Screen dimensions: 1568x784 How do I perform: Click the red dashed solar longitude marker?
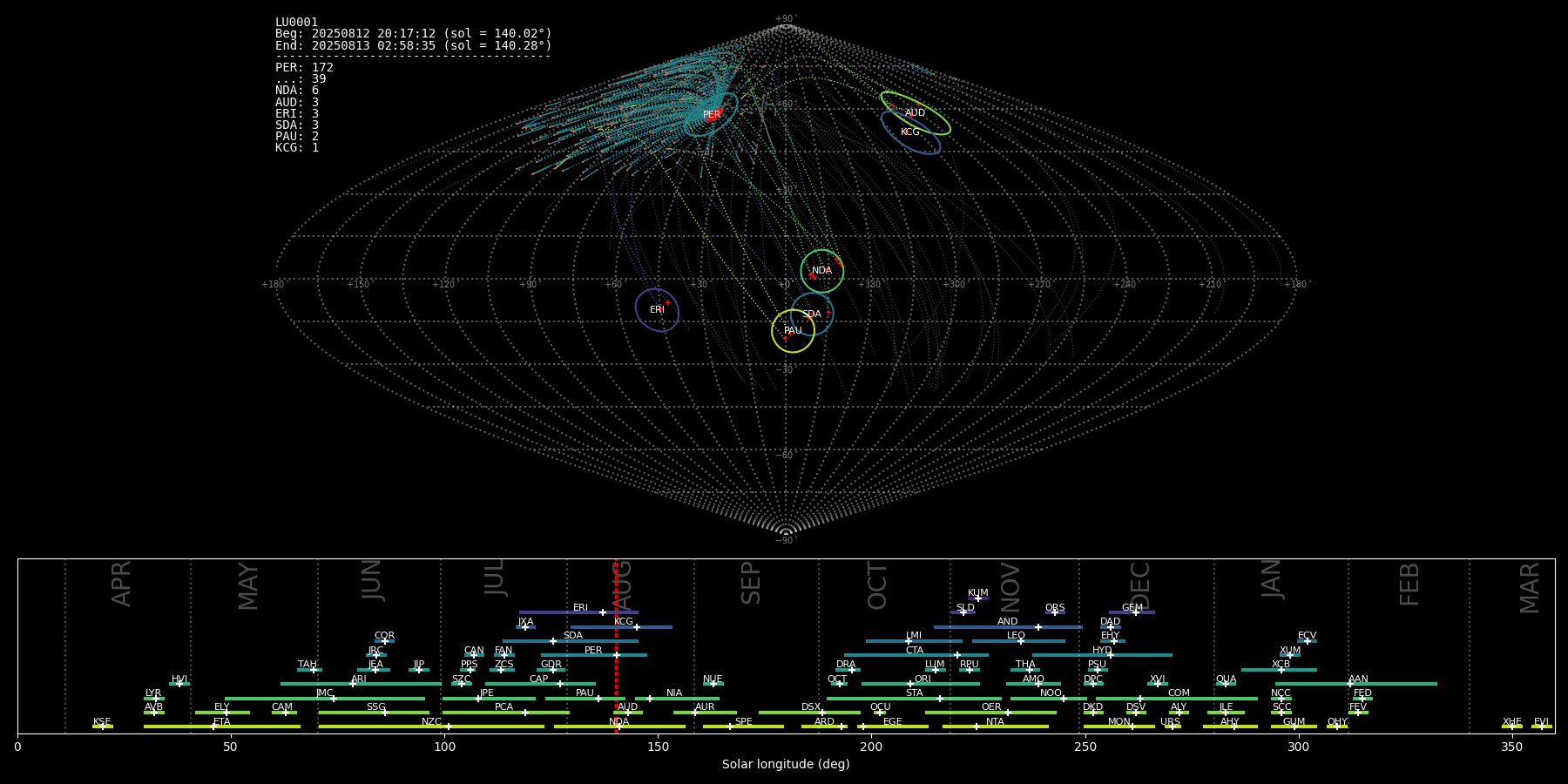pos(616,645)
